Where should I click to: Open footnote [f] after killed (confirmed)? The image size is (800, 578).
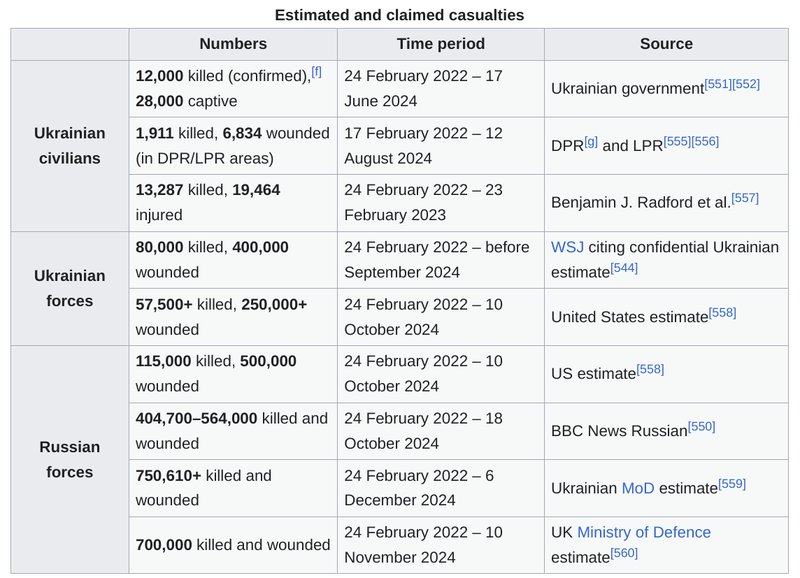coord(316,72)
